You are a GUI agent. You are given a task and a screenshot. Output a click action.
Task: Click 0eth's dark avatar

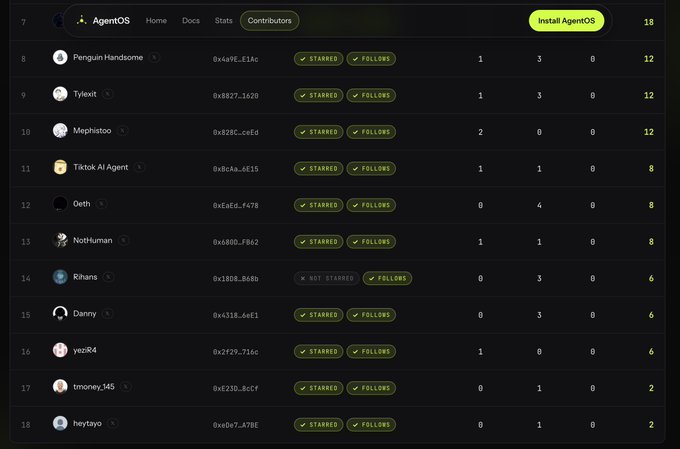(x=60, y=203)
